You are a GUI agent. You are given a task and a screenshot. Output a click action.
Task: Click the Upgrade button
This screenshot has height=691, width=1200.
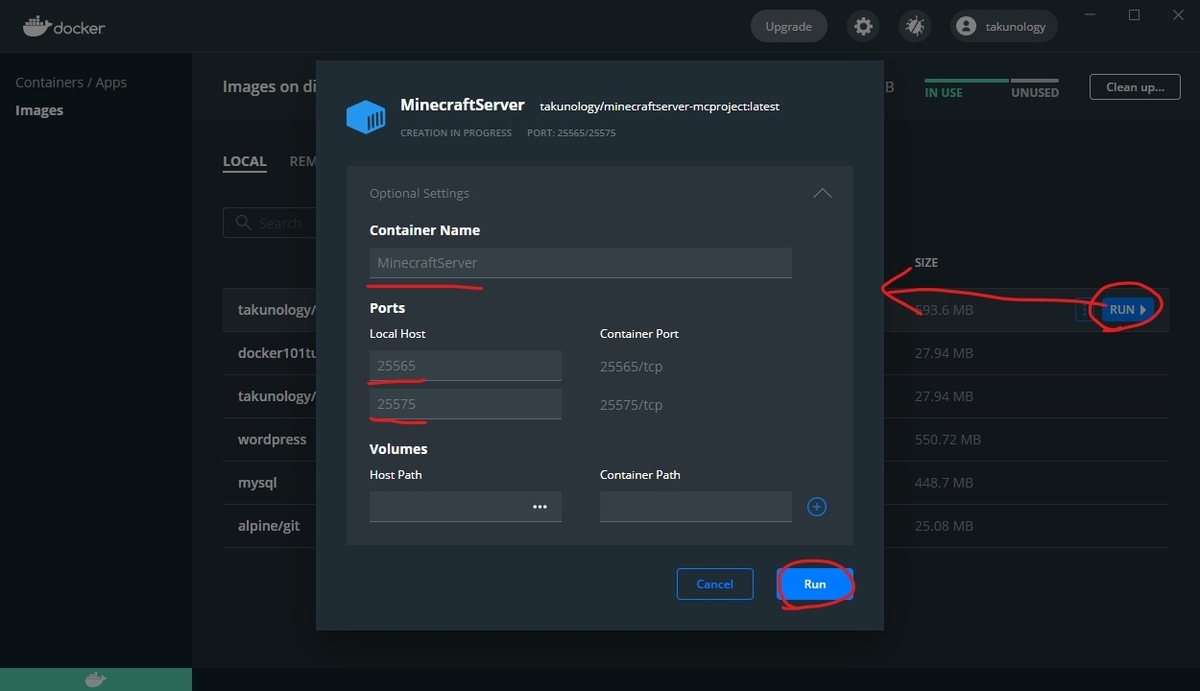click(x=789, y=27)
